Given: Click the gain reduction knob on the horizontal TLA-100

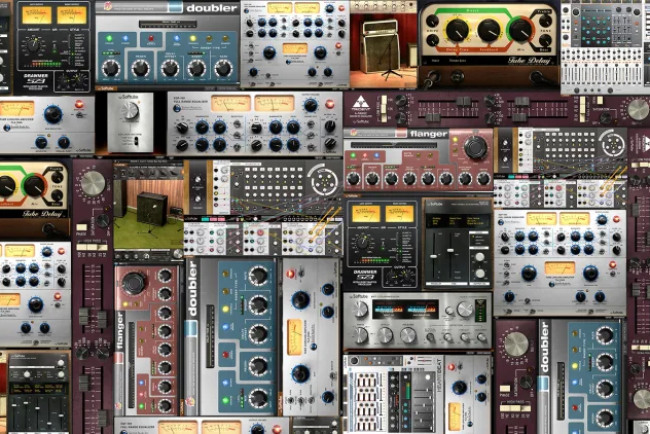Looking at the screenshot, I should tap(53, 114).
